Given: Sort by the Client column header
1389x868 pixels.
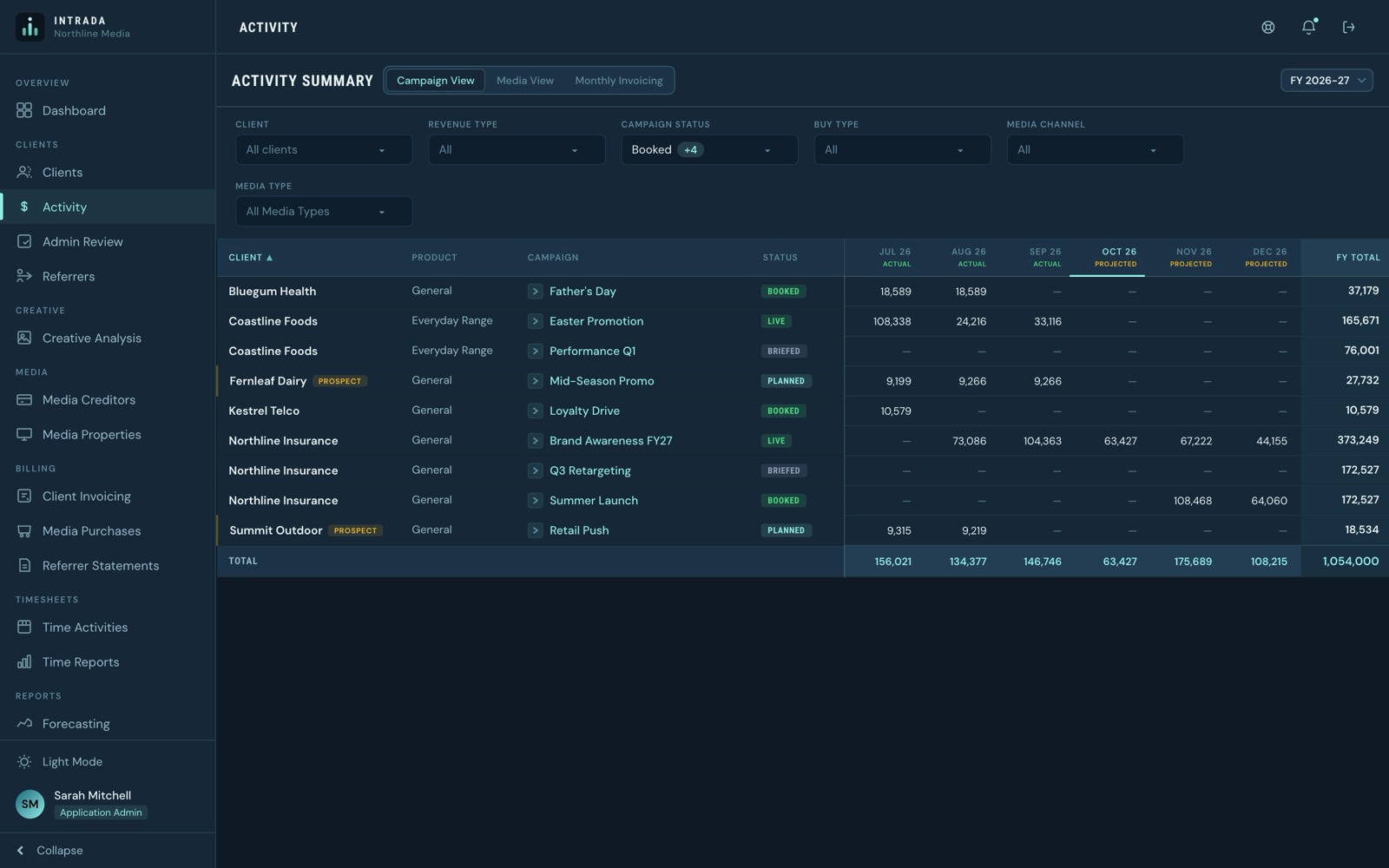Looking at the screenshot, I should click(250, 258).
